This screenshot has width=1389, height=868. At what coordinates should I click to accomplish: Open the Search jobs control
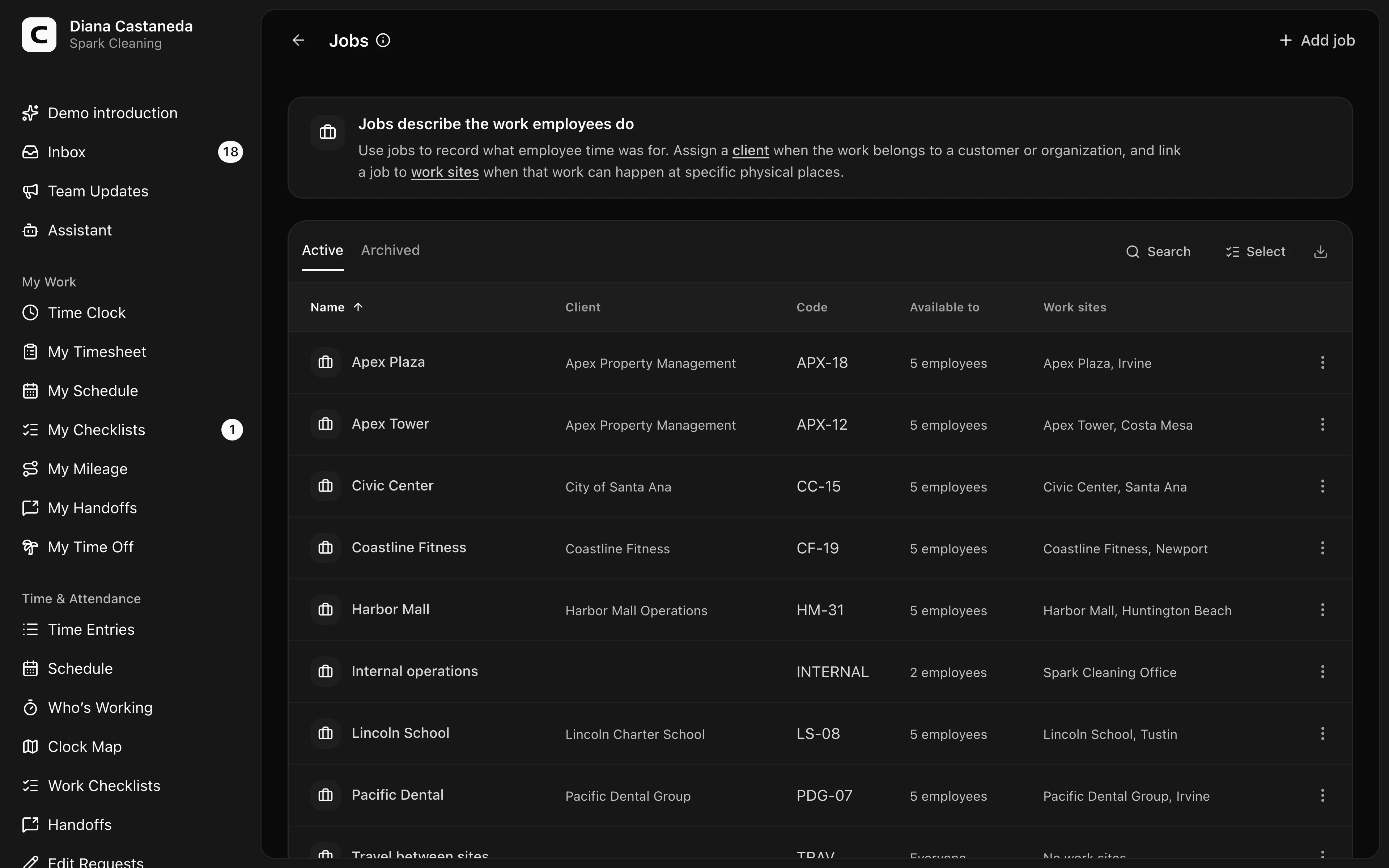[x=1158, y=251]
